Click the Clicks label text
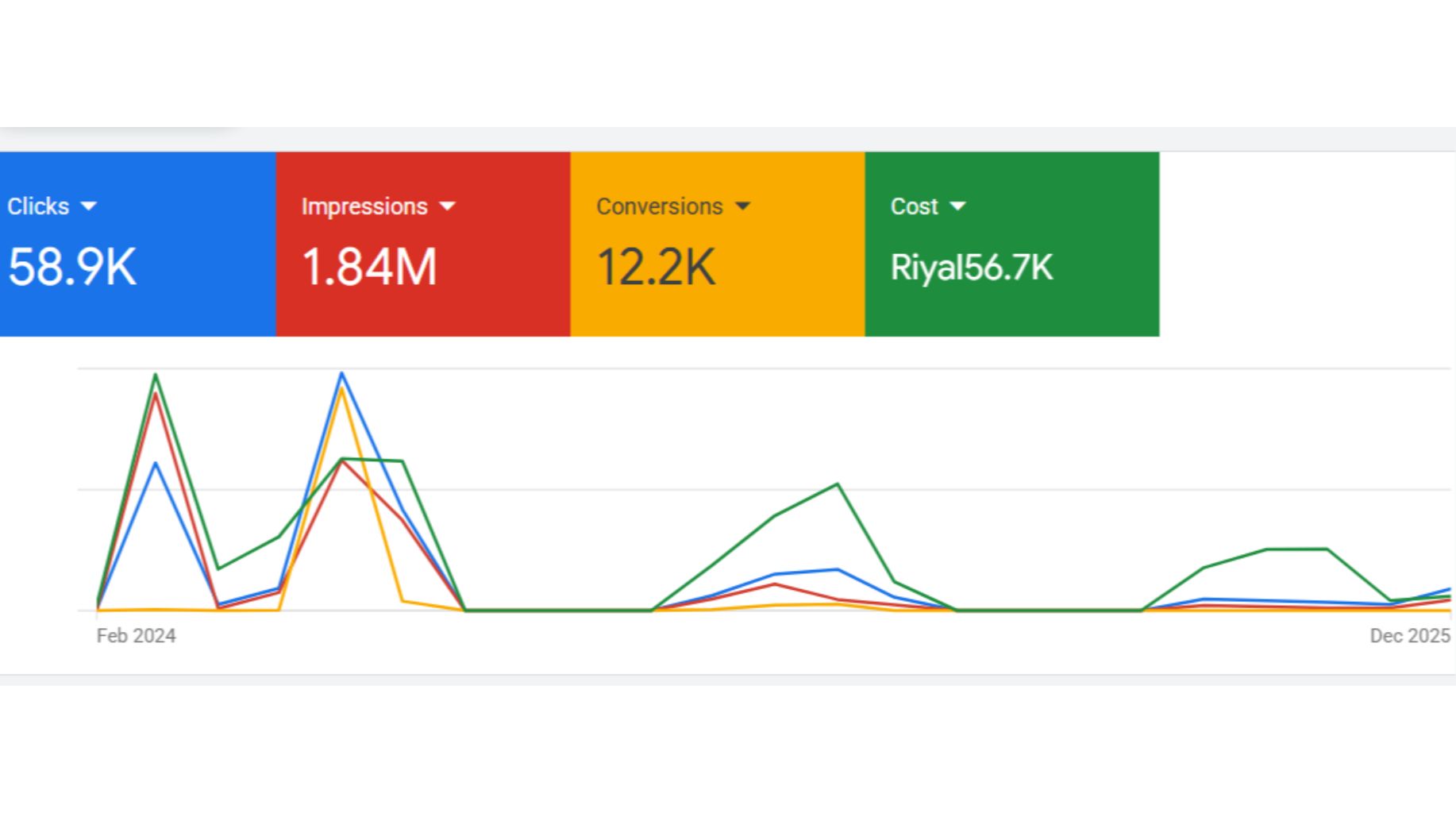Image resolution: width=1456 pixels, height=813 pixels. point(38,206)
